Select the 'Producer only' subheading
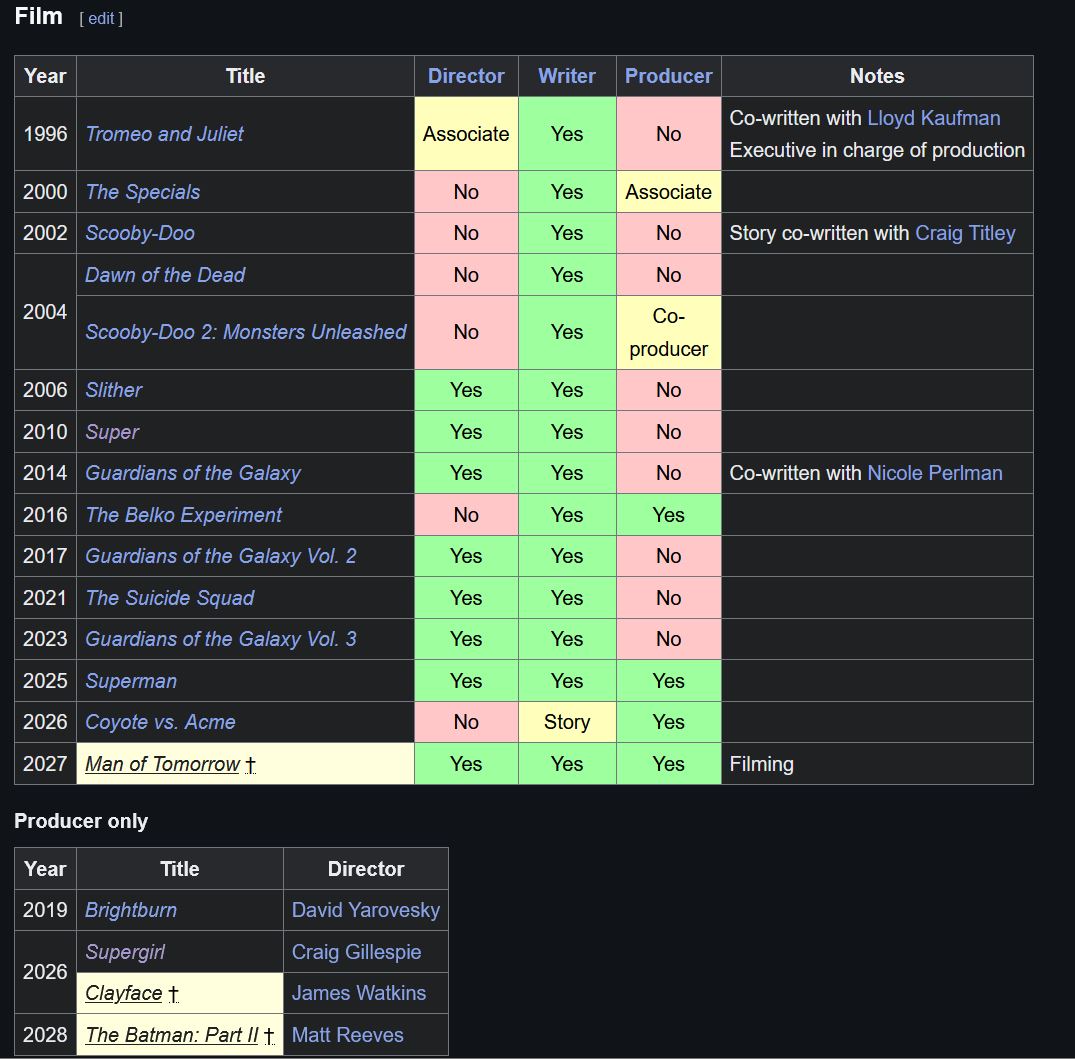The width and height of the screenshot is (1075, 1059). coord(81,821)
